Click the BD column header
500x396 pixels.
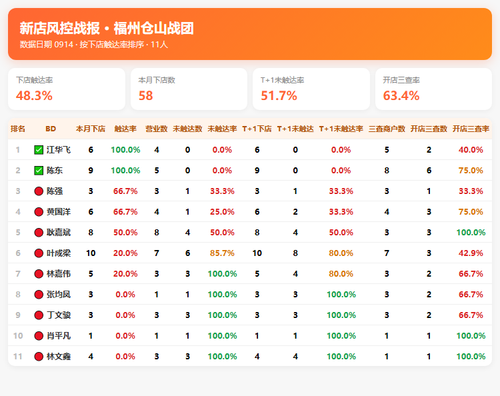coord(51,129)
